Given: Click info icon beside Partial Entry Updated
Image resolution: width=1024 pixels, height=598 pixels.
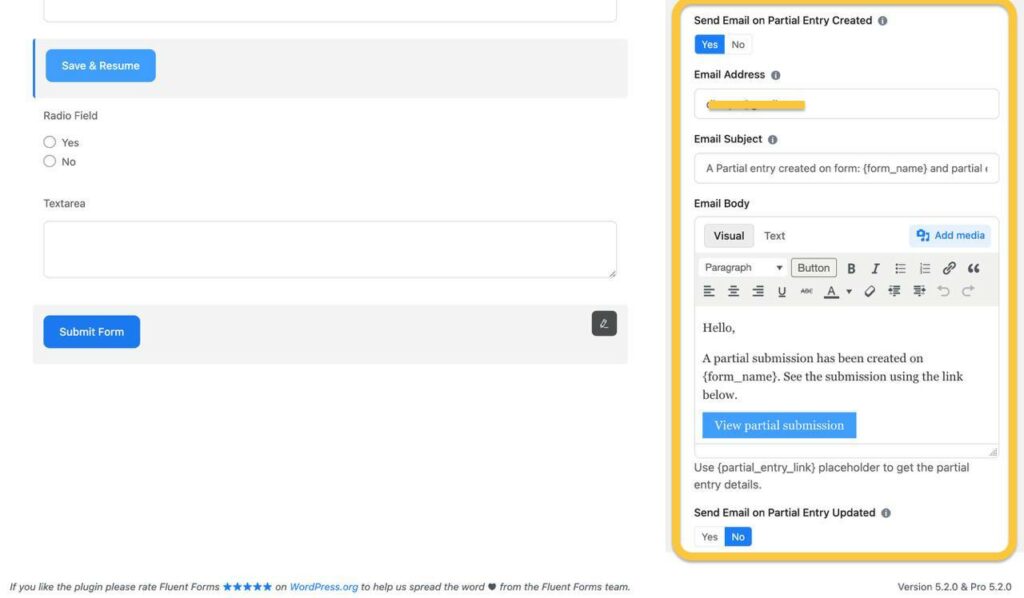Looking at the screenshot, I should coord(886,513).
